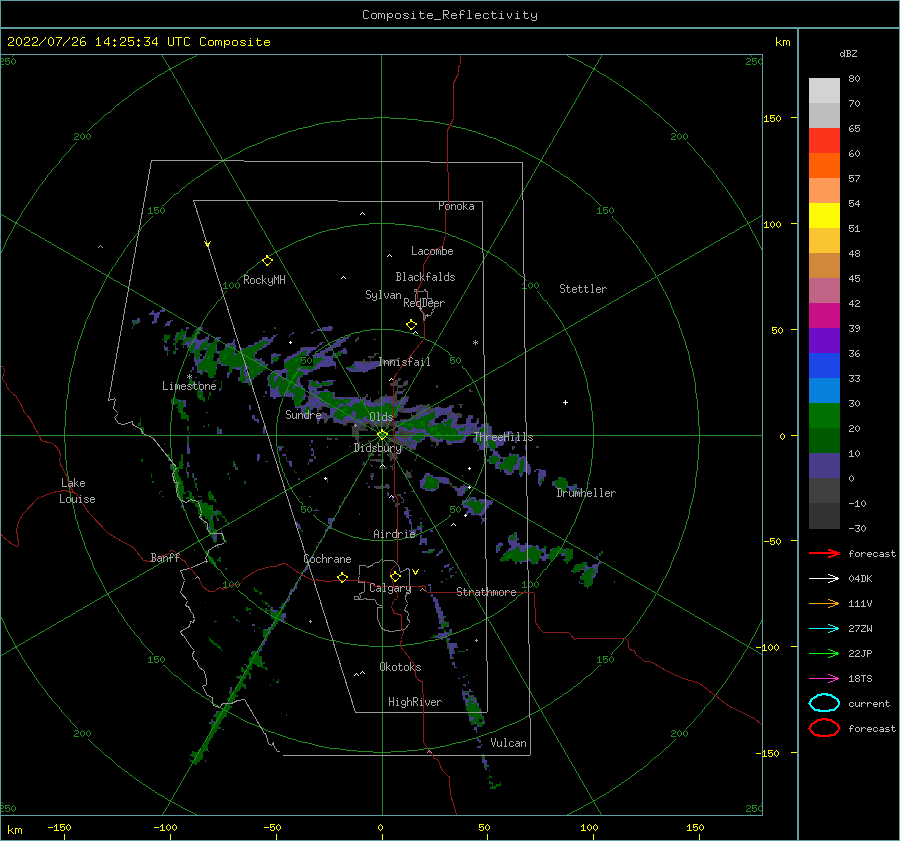
Task: Click the 100 tick on right axis
Action: 772,224
